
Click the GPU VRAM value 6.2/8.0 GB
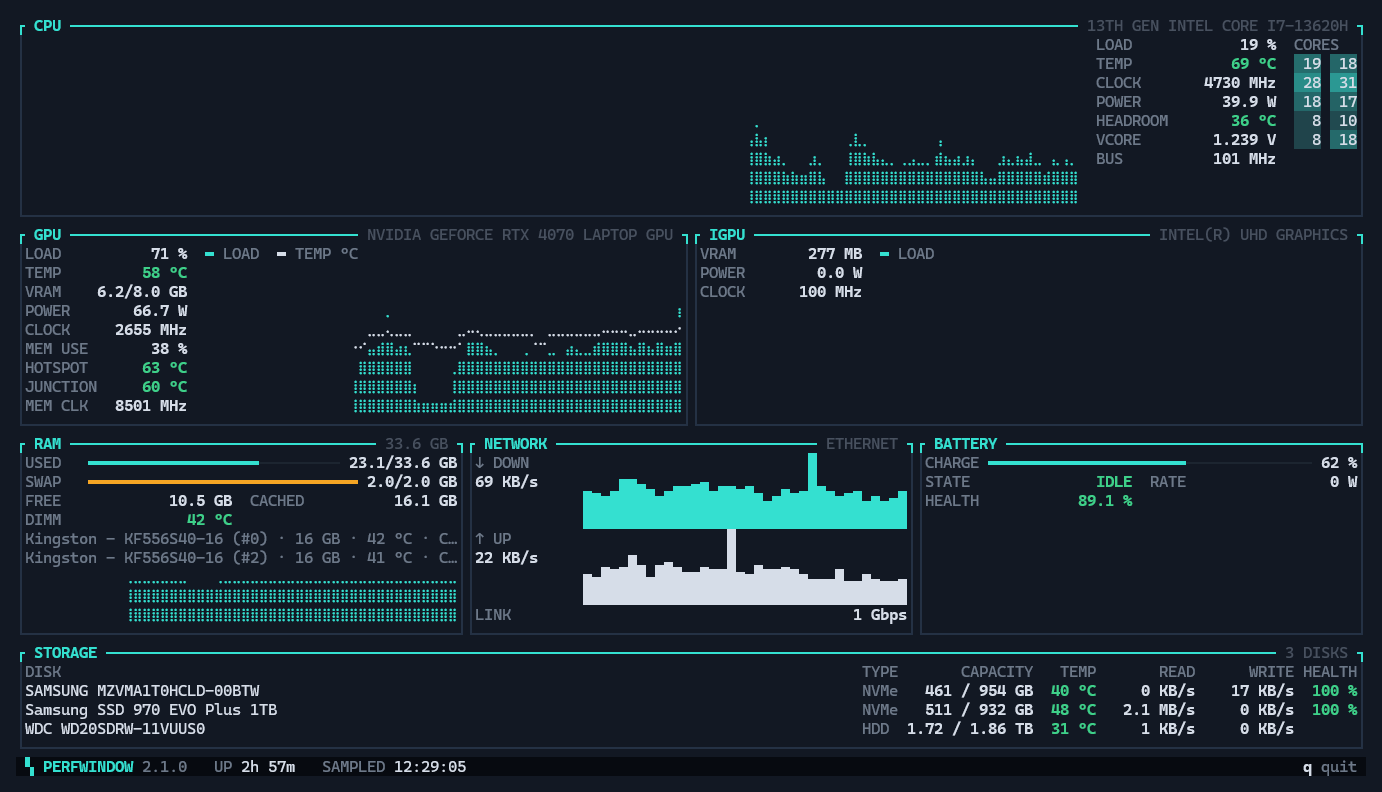click(x=142, y=292)
